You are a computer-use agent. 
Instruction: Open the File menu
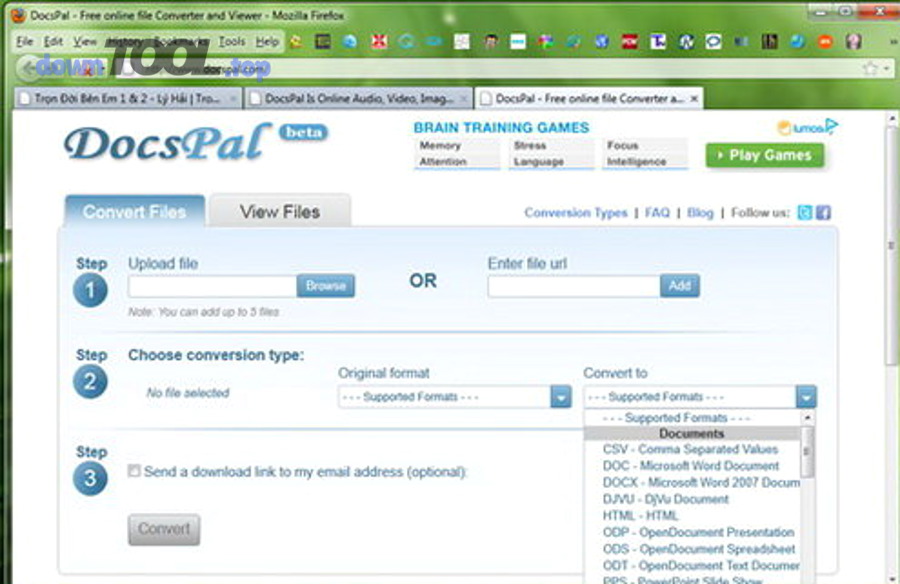pos(25,41)
